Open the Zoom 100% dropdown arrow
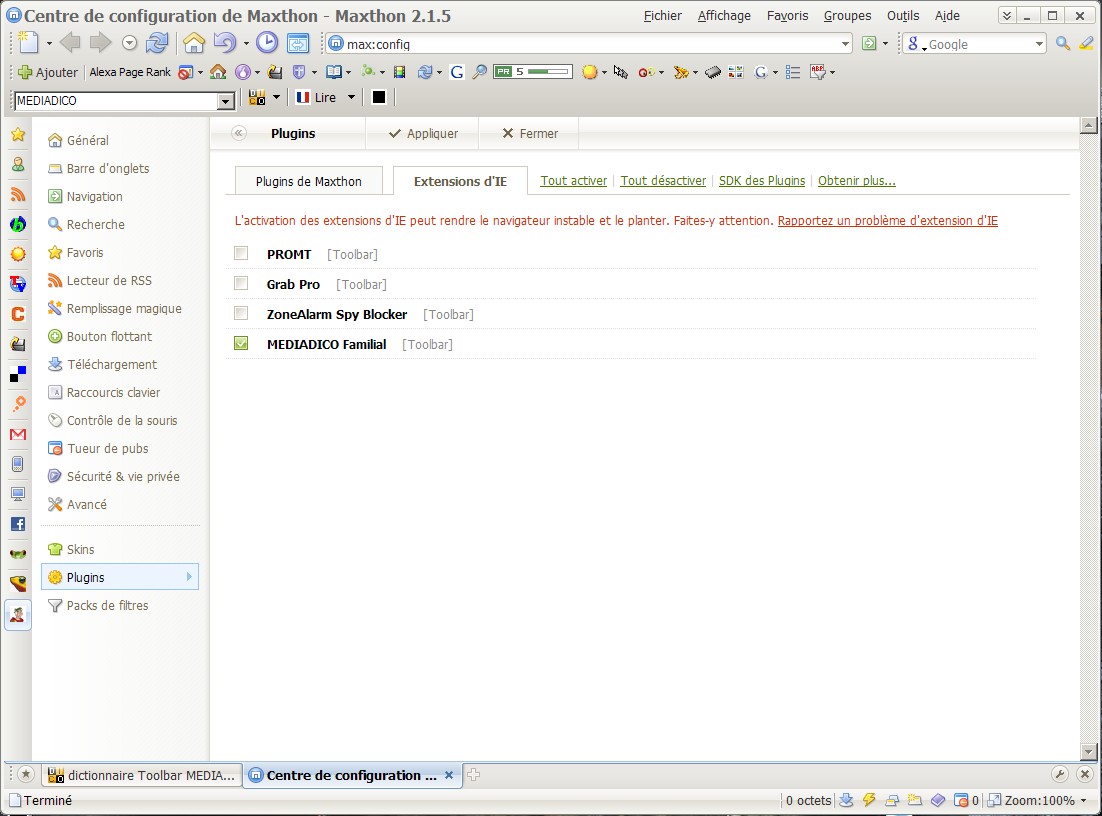Screen dimensions: 1102x816 click(1083, 801)
